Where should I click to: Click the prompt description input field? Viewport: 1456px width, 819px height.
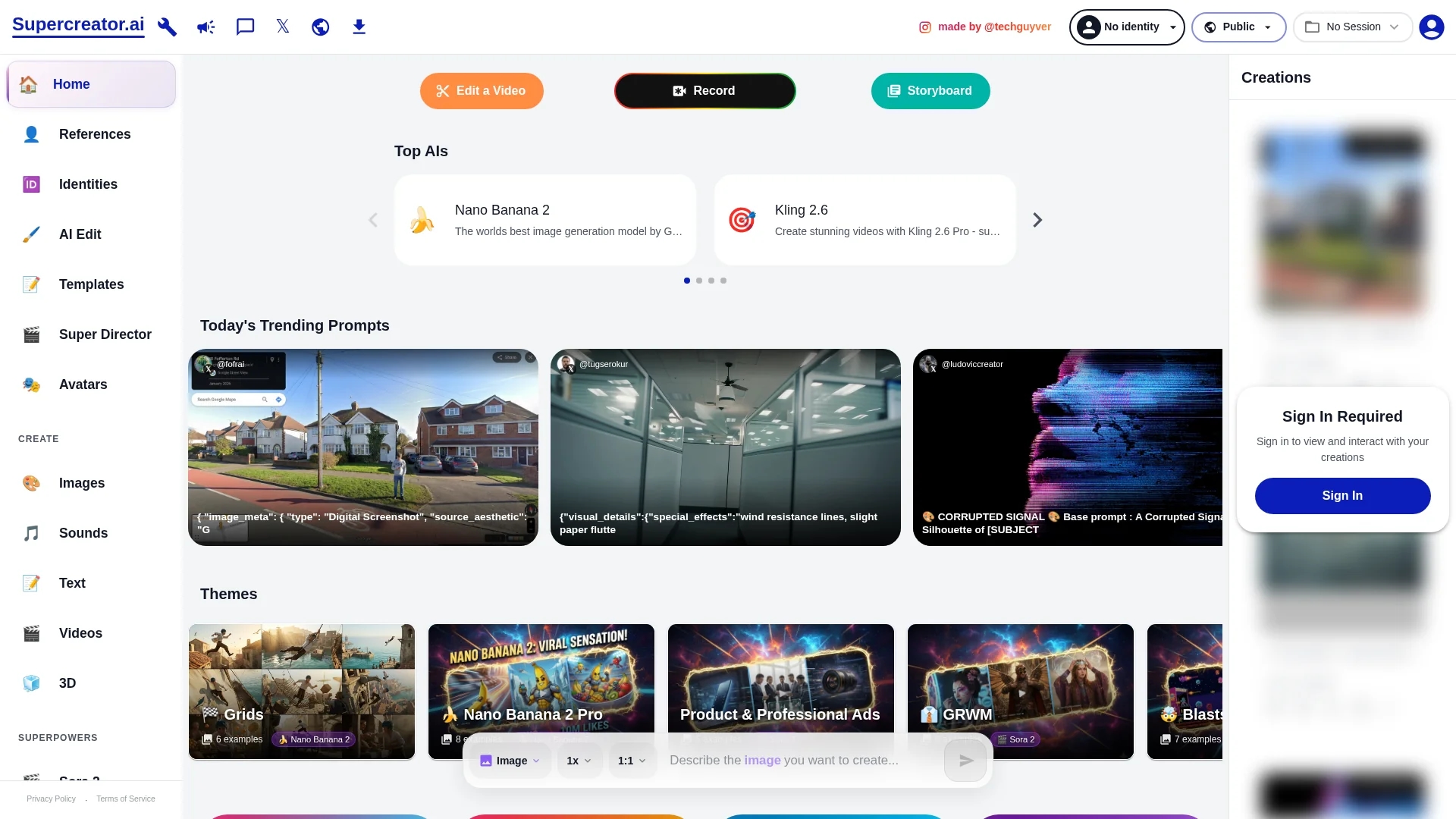(800, 761)
